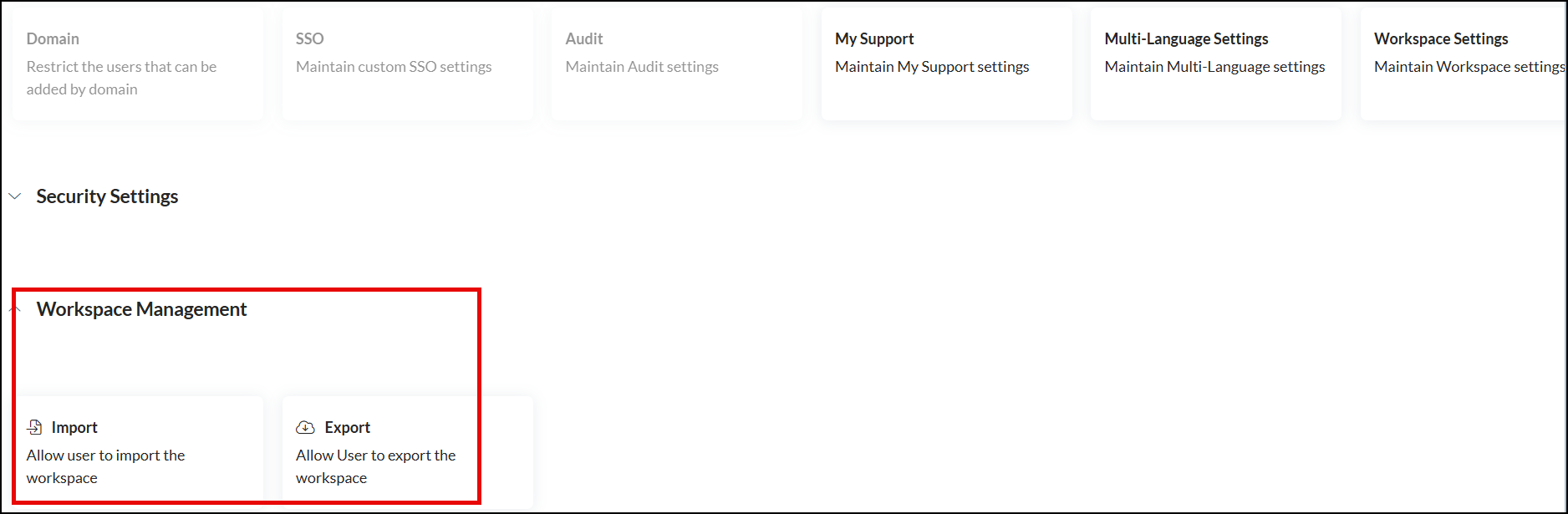Click 'Restrict the users' domain description text
1568x514 pixels.
click(x=121, y=78)
